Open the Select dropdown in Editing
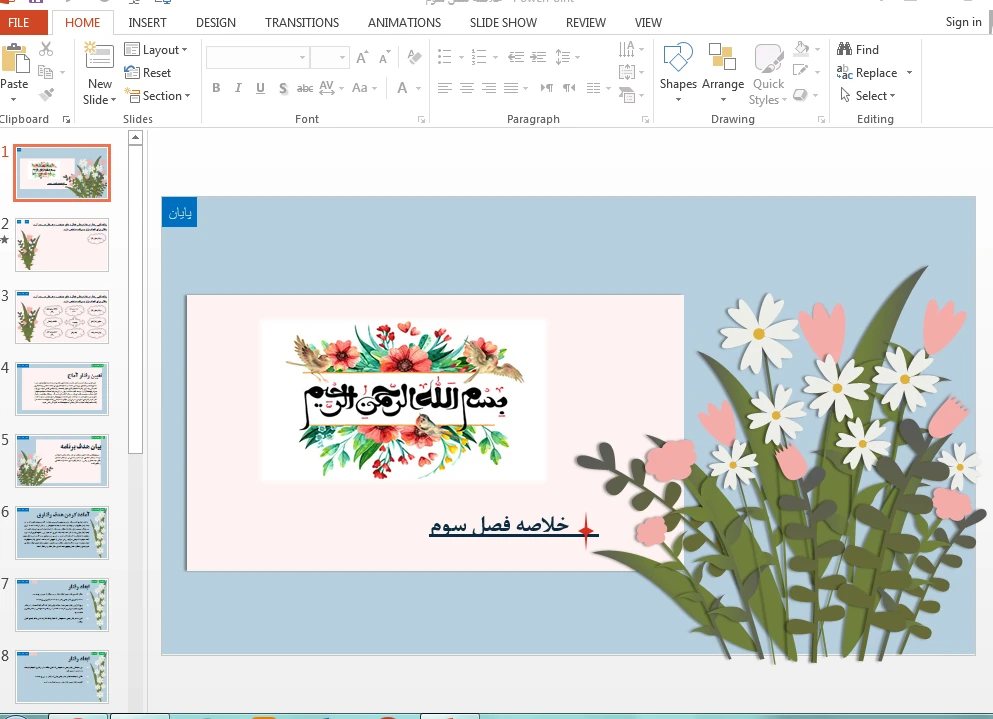Image resolution: width=993 pixels, height=719 pixels. coord(866,96)
